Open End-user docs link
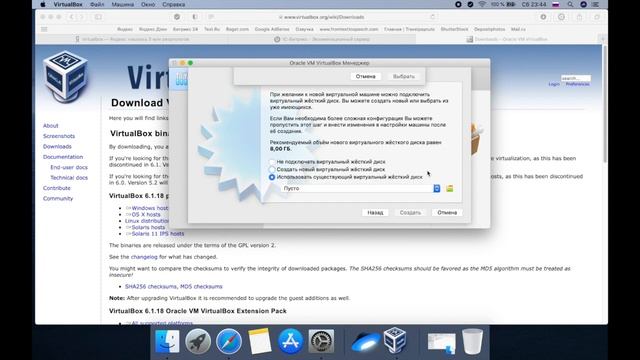This screenshot has height=360, width=640. pyautogui.click(x=69, y=167)
